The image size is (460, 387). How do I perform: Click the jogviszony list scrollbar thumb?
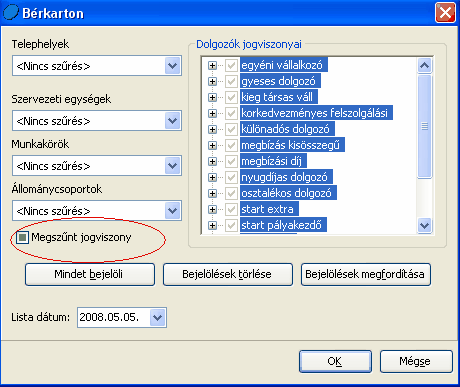coord(424,126)
